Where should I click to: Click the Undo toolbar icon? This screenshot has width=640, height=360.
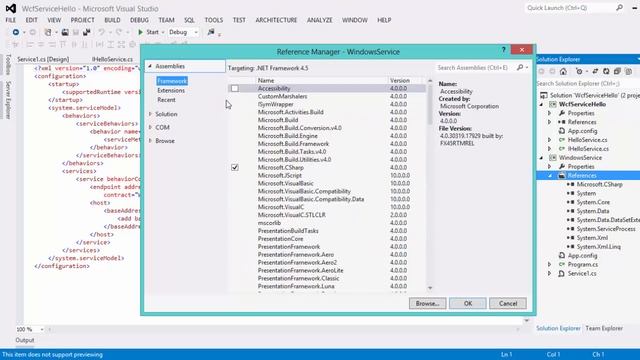pos(101,32)
